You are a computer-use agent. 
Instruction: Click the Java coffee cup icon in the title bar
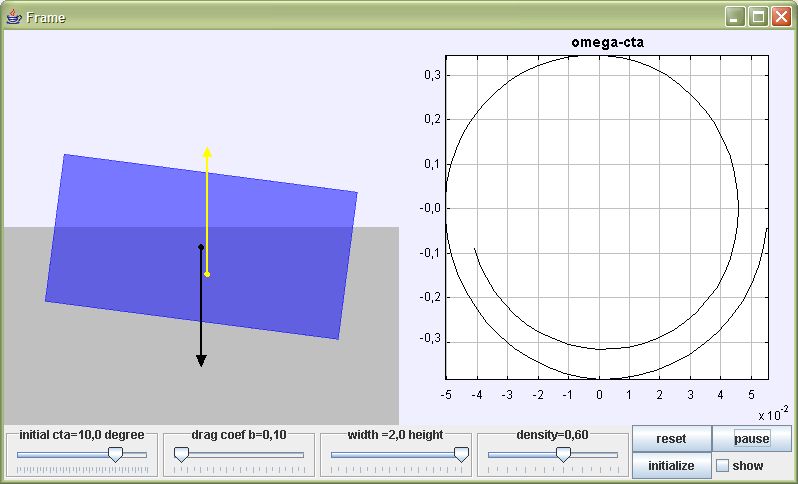pos(14,17)
